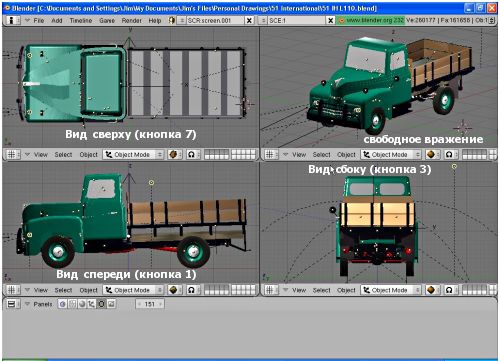
Task: Open the Logic context icon in Panels header
Action: [62, 304]
